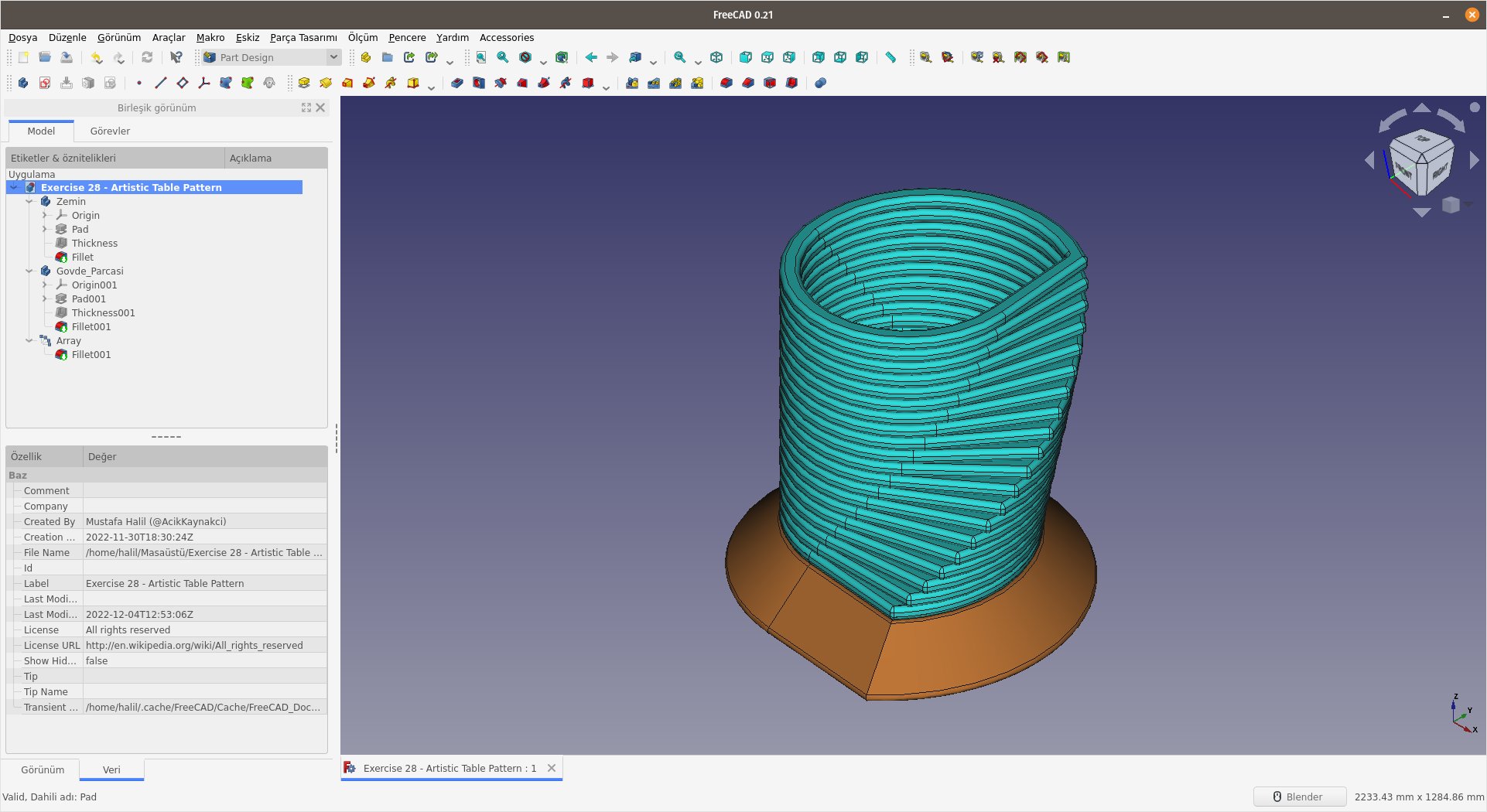The image size is (1487, 812).
Task: Click the Polar Pattern icon
Action: (675, 83)
